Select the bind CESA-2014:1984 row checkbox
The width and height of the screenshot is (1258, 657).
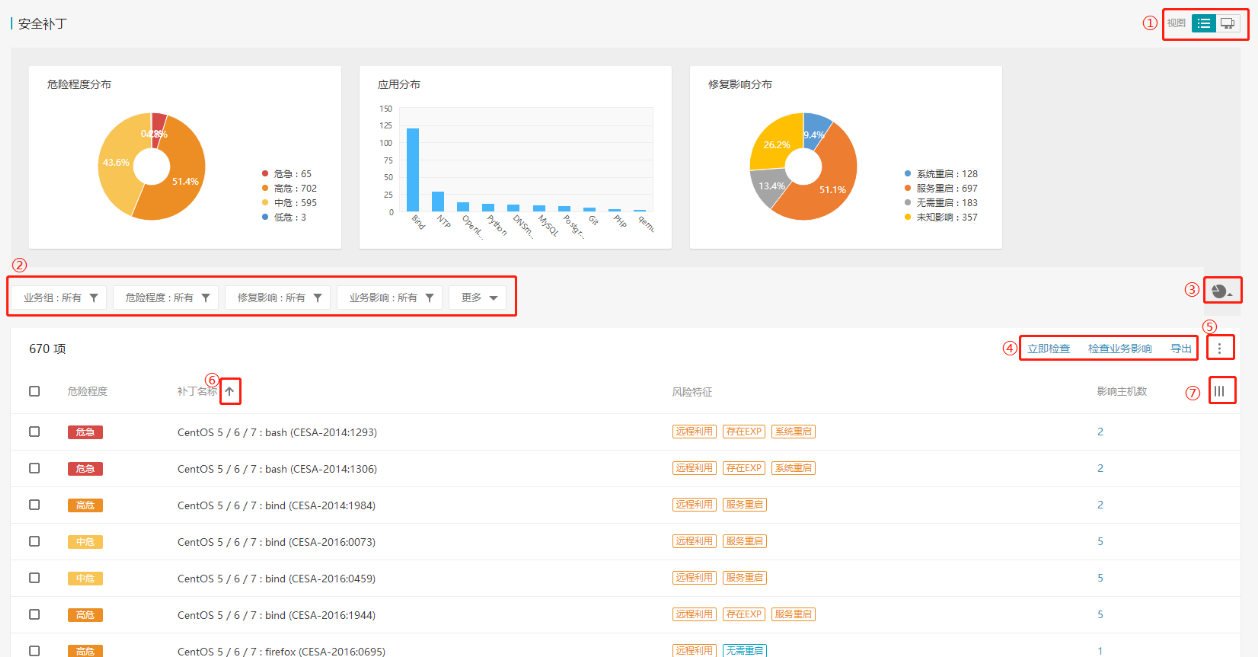pyautogui.click(x=34, y=505)
